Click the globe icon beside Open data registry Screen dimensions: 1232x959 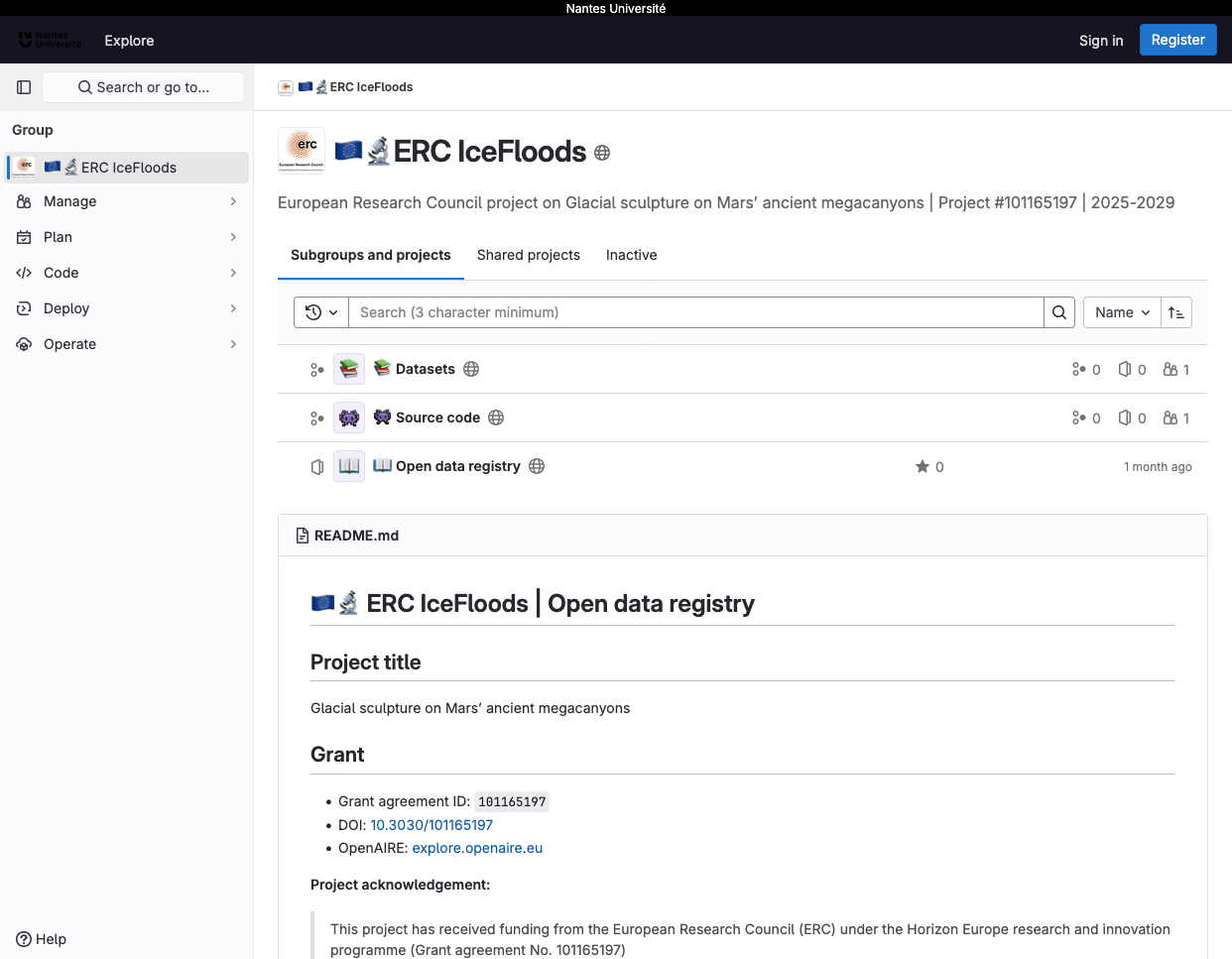(537, 466)
